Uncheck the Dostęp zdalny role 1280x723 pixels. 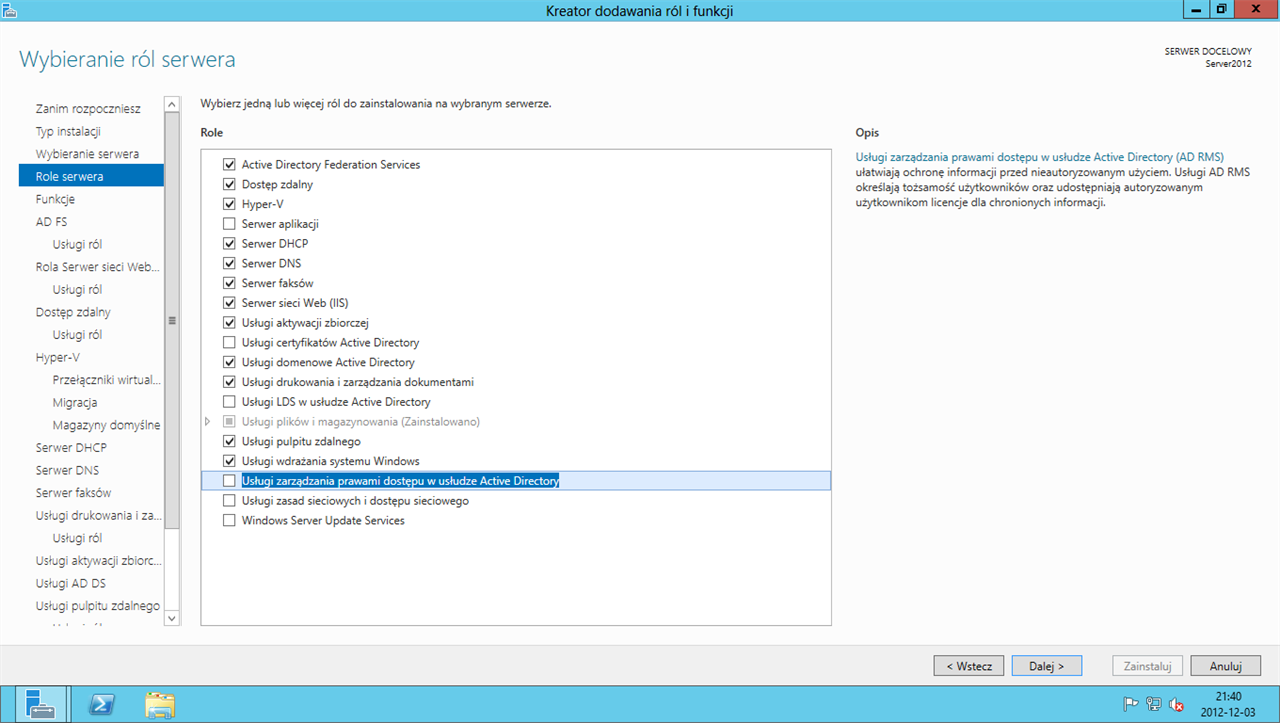pyautogui.click(x=229, y=184)
